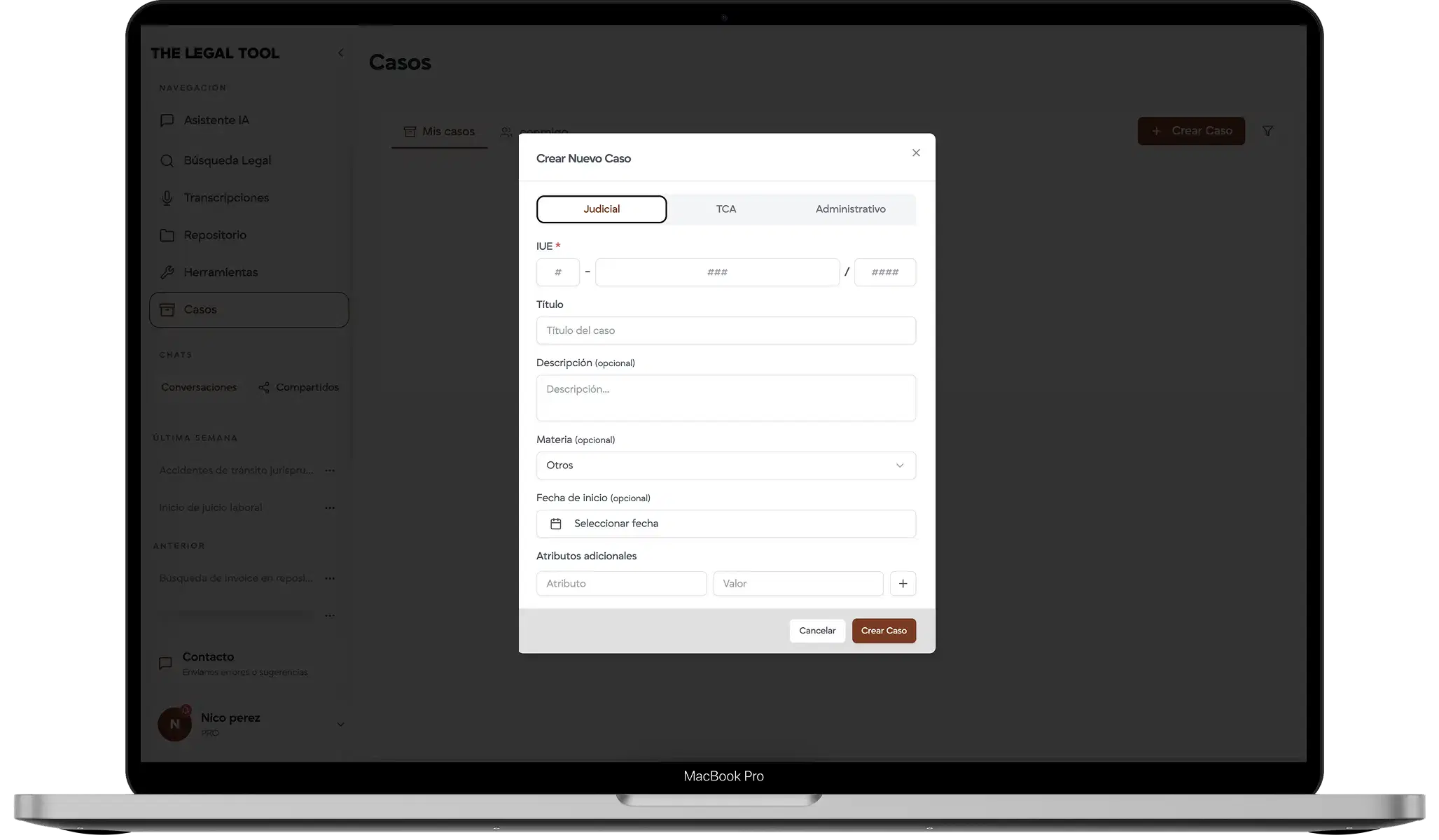Viewport: 1439px width, 840px height.
Task: Click the Repositorio folder icon
Action: 167,235
